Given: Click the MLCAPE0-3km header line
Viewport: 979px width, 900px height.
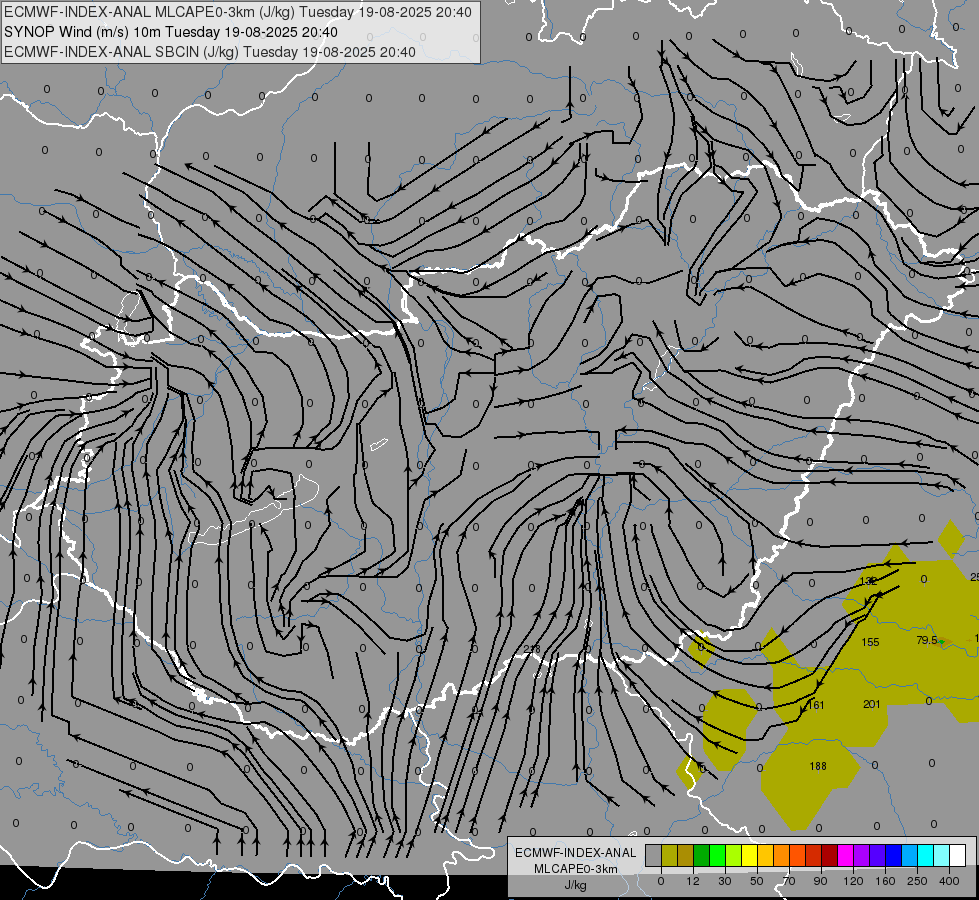Looking at the screenshot, I should coord(238,12).
